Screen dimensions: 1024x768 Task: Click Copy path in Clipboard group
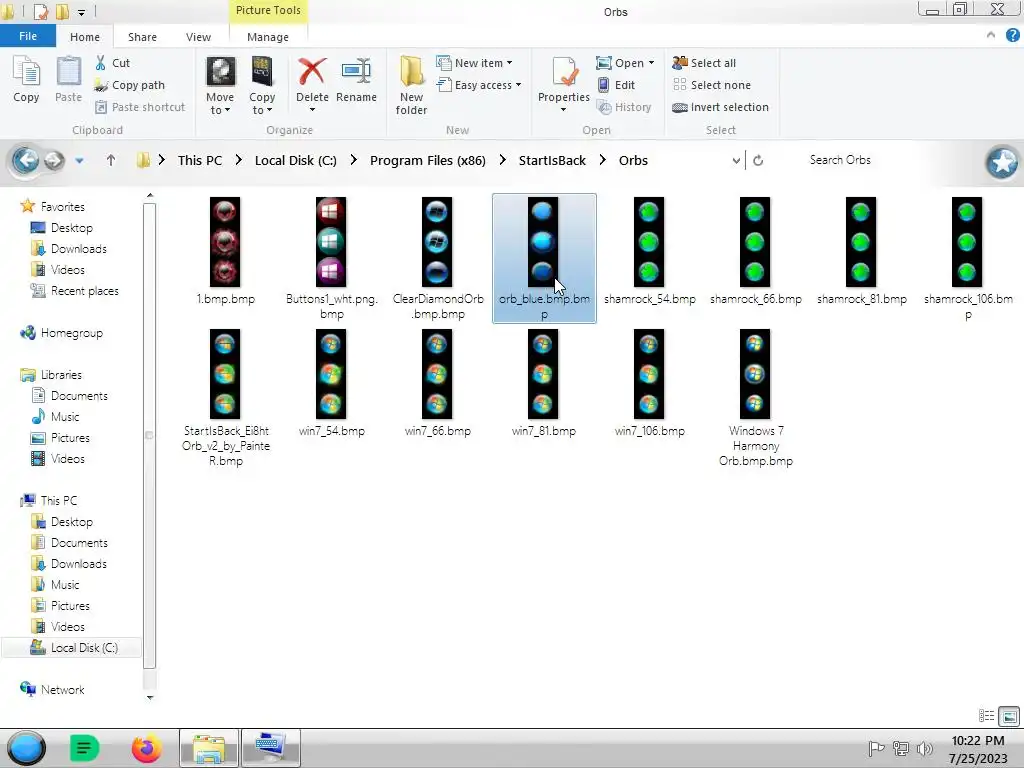click(x=129, y=85)
